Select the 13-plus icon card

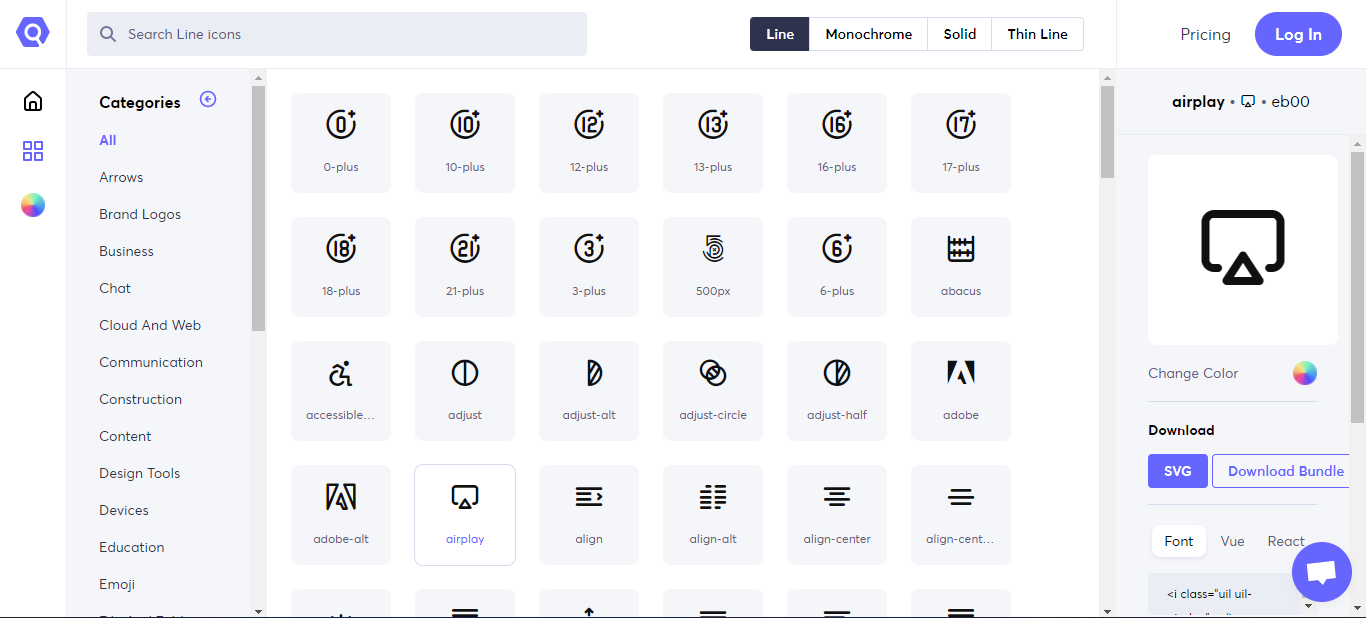[713, 143]
